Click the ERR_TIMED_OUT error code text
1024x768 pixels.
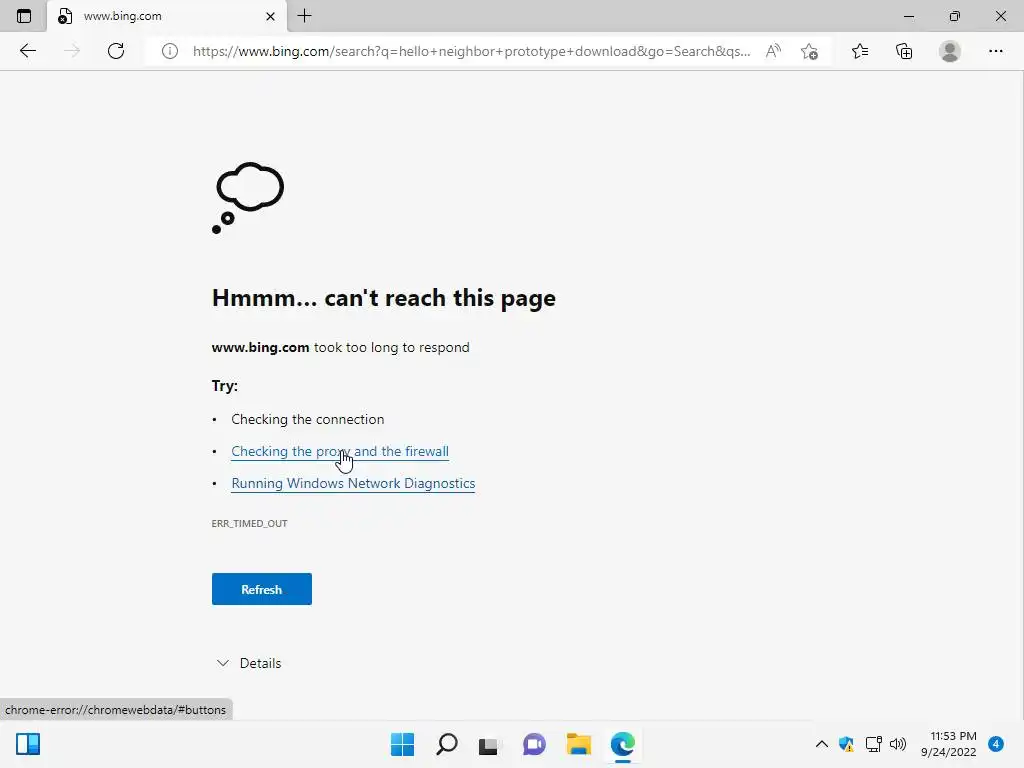pos(249,523)
